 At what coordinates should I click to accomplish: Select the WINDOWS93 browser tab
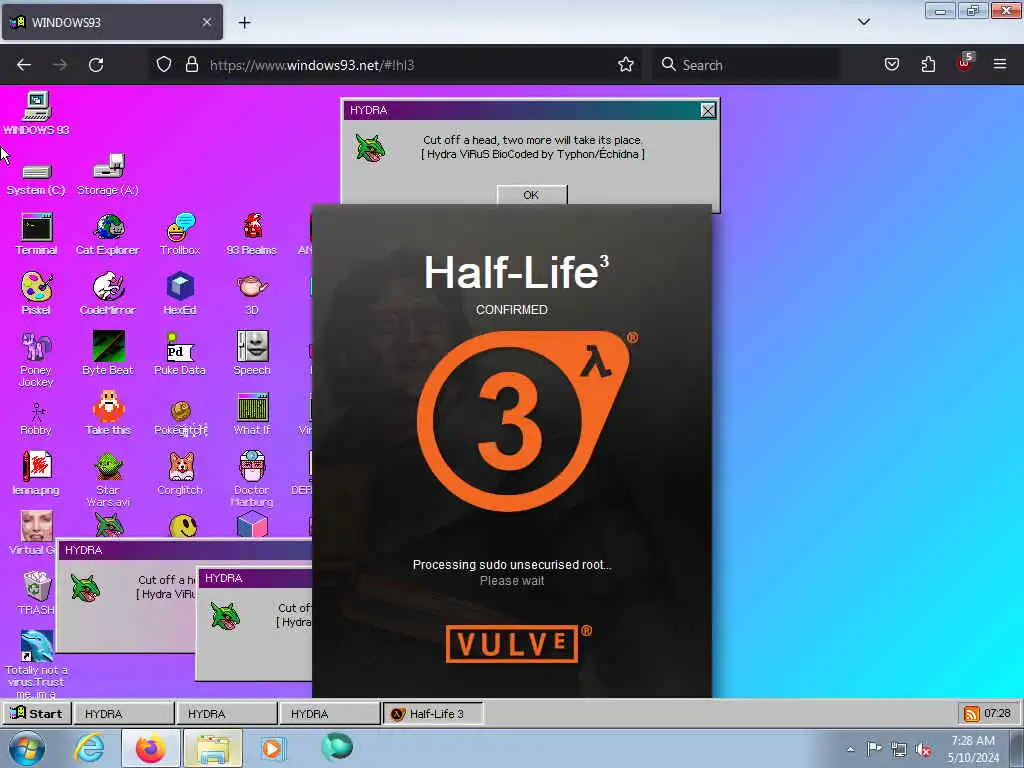point(112,22)
